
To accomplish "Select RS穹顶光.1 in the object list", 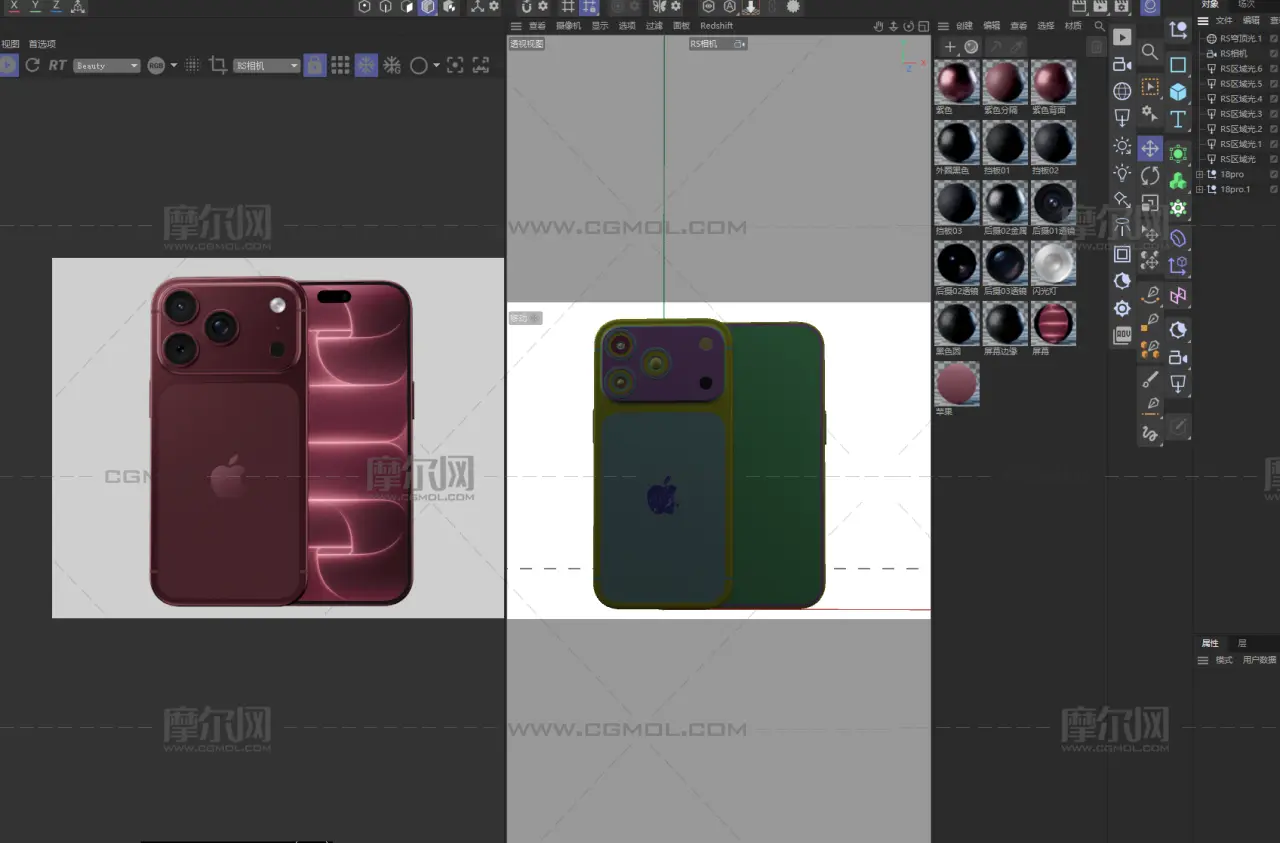I will tap(1241, 39).
